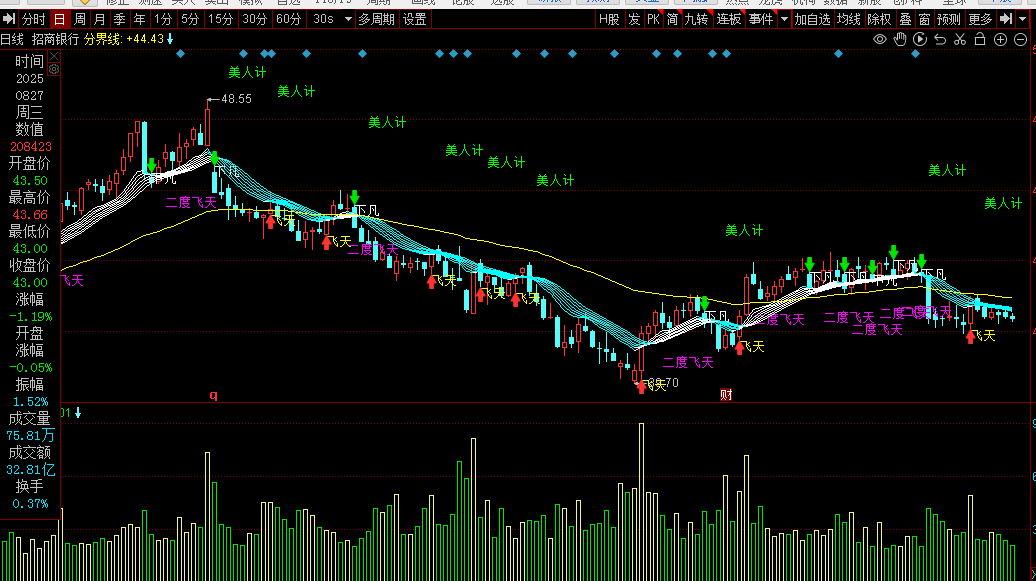This screenshot has height=581, width=1036.
Task: Expand the period dropdown after 30s
Action: pos(348,19)
